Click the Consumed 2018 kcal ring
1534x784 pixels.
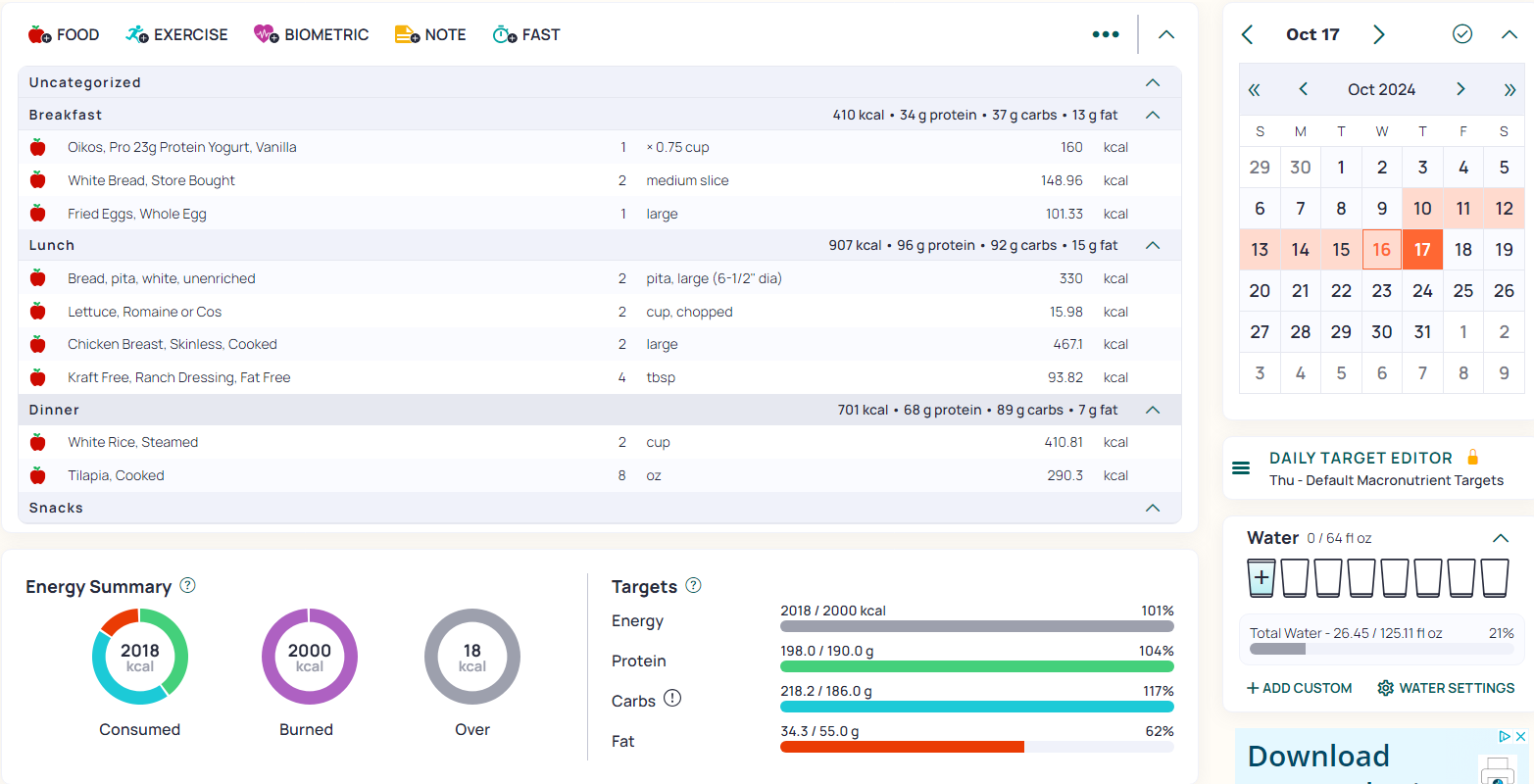[140, 657]
